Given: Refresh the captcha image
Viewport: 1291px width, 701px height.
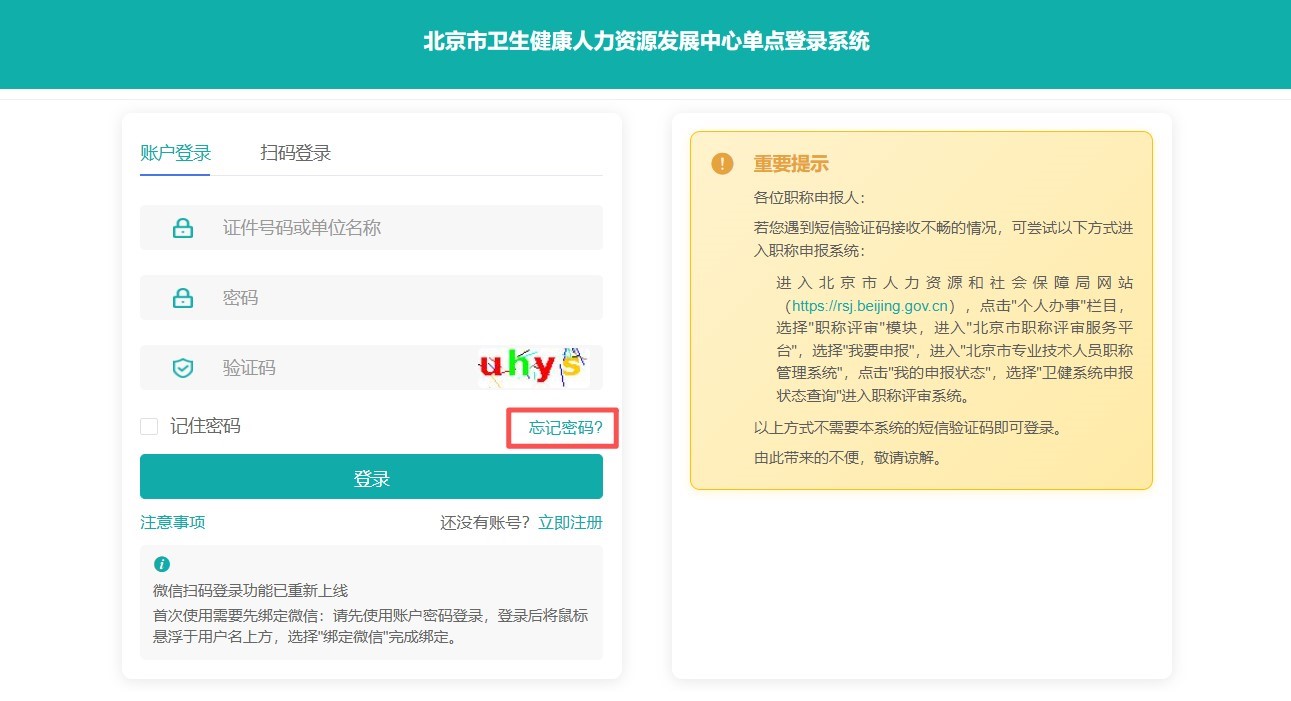Looking at the screenshot, I should coord(532,368).
